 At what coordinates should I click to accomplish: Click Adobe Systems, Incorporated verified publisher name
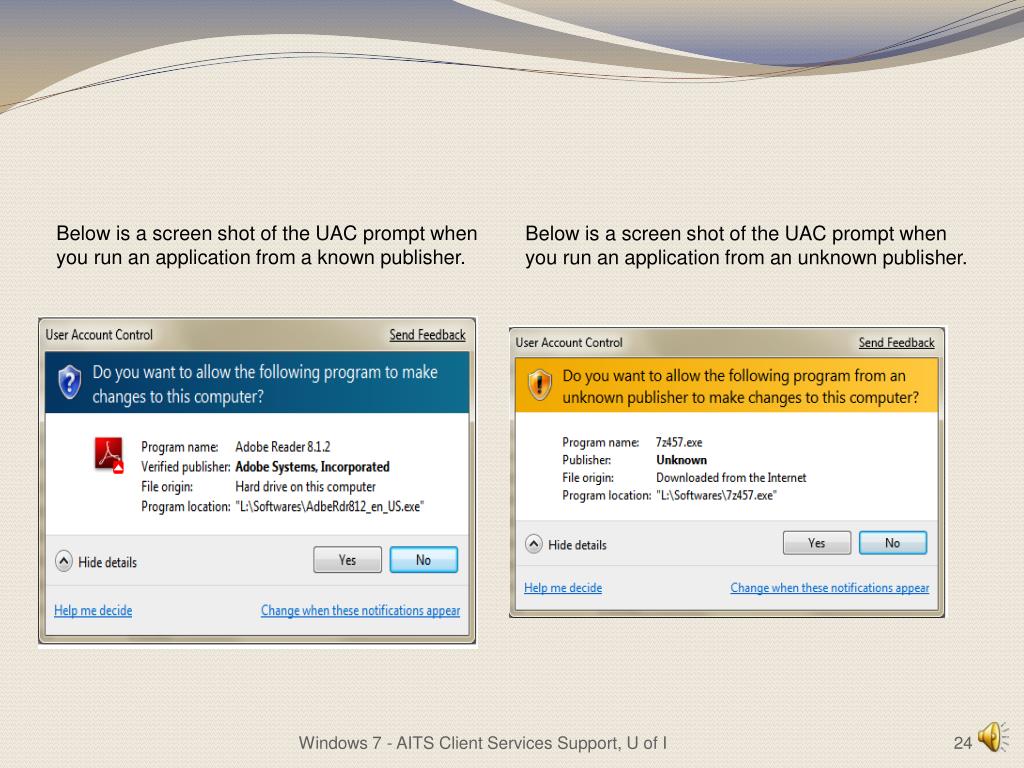312,467
